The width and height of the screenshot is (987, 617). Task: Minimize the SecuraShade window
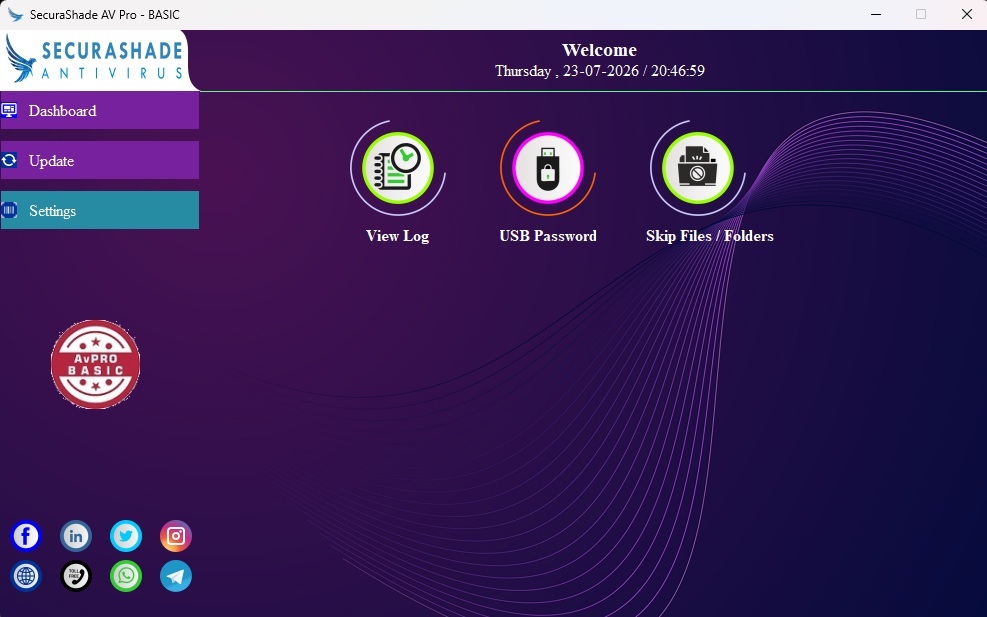tap(876, 14)
